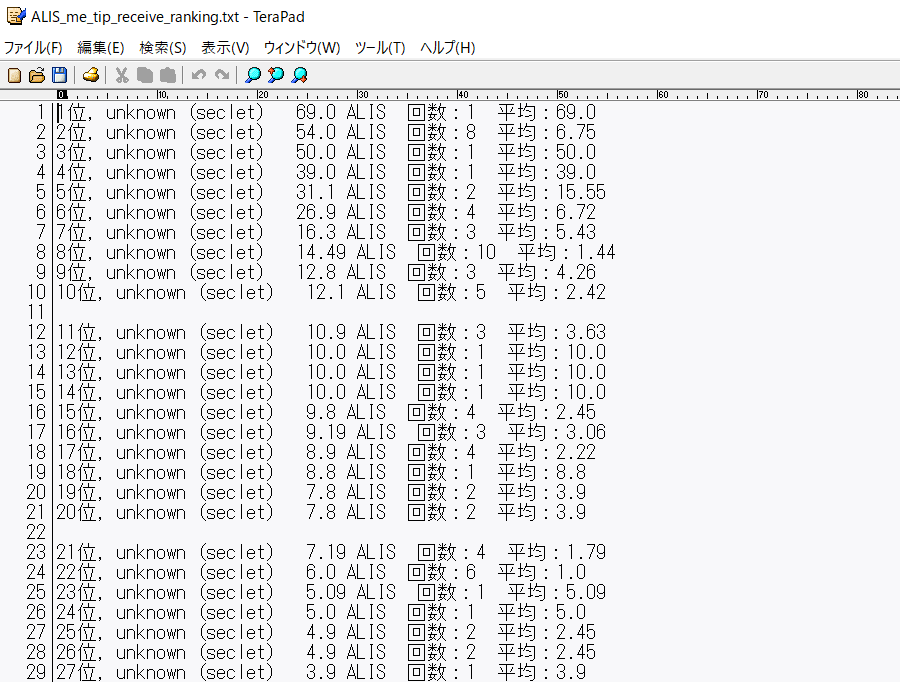Open the Find magnifier icon

[x=253, y=75]
